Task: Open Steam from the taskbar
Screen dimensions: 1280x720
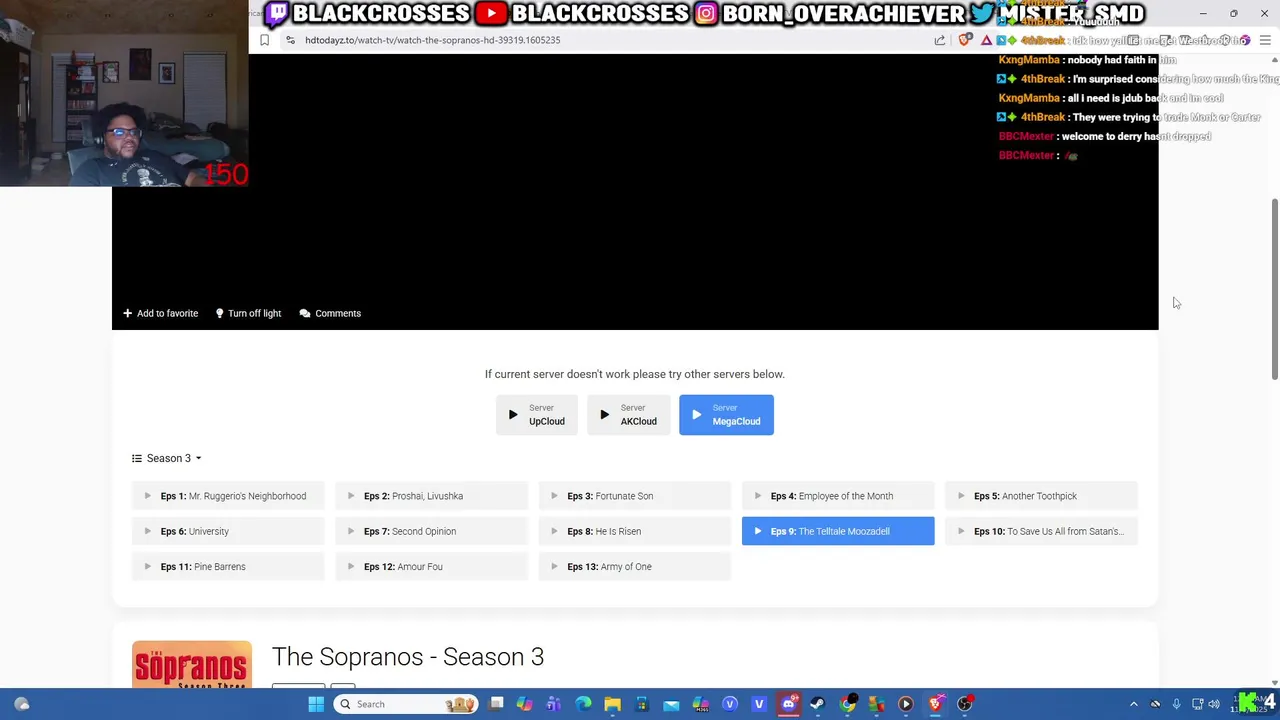Action: [x=817, y=704]
